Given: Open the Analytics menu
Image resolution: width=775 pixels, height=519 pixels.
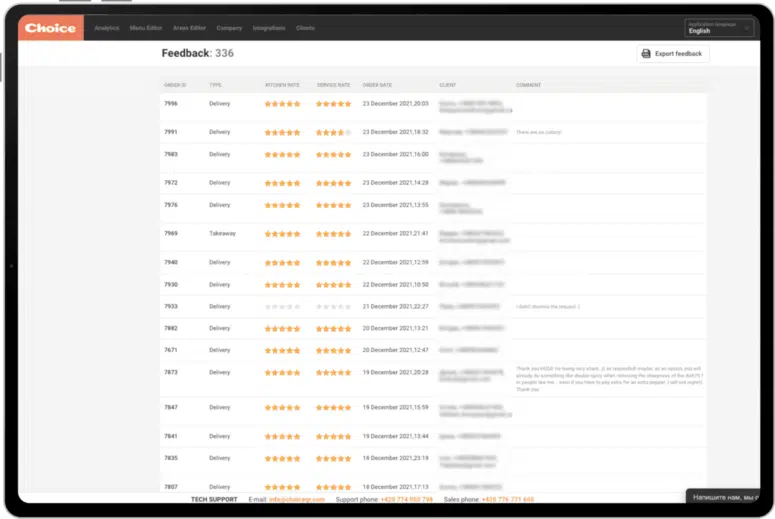Looking at the screenshot, I should (106, 28).
